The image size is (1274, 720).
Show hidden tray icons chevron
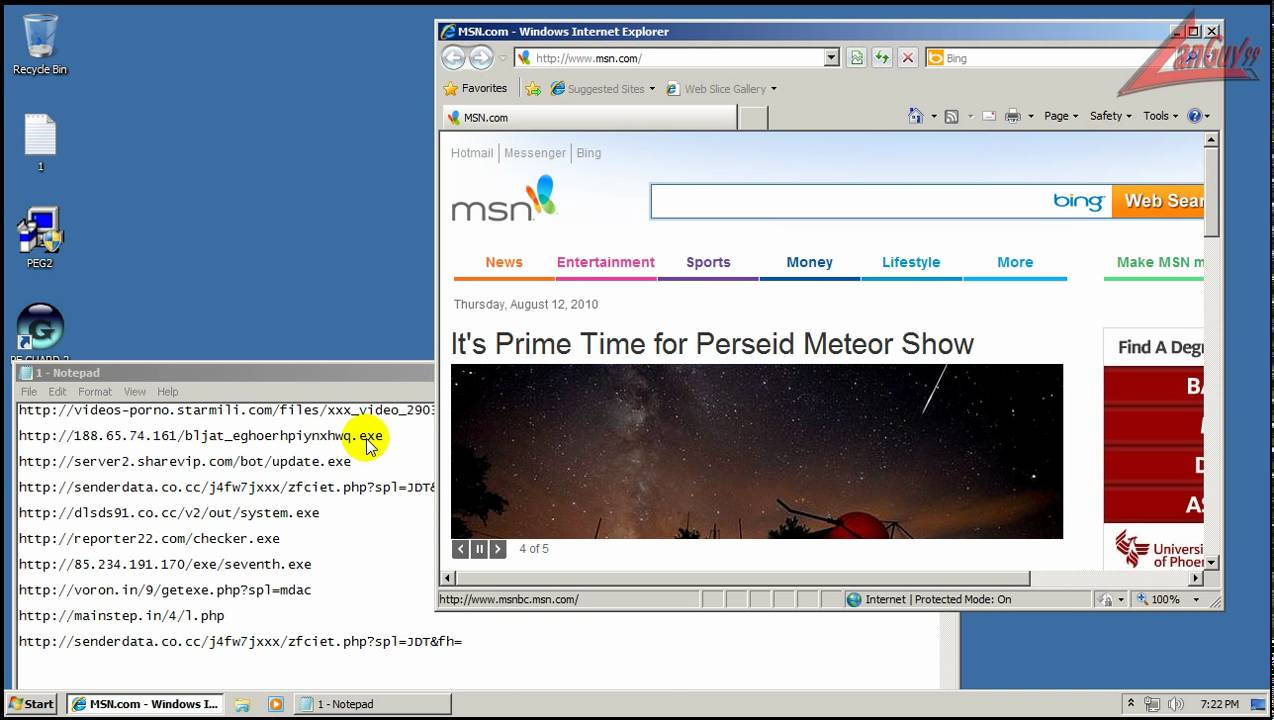tap(1131, 704)
